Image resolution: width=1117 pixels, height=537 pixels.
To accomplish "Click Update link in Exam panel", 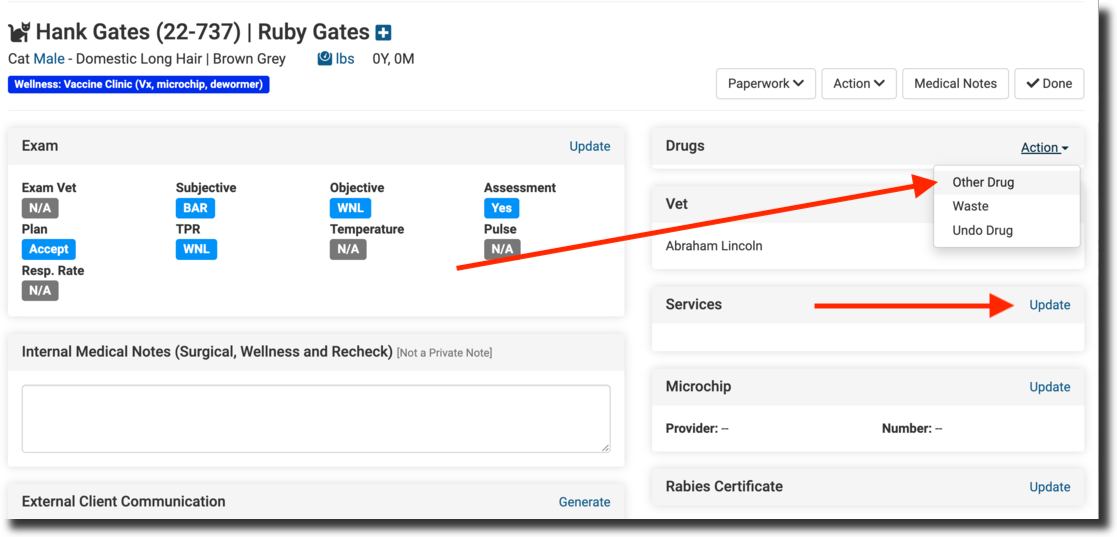I will click(589, 146).
